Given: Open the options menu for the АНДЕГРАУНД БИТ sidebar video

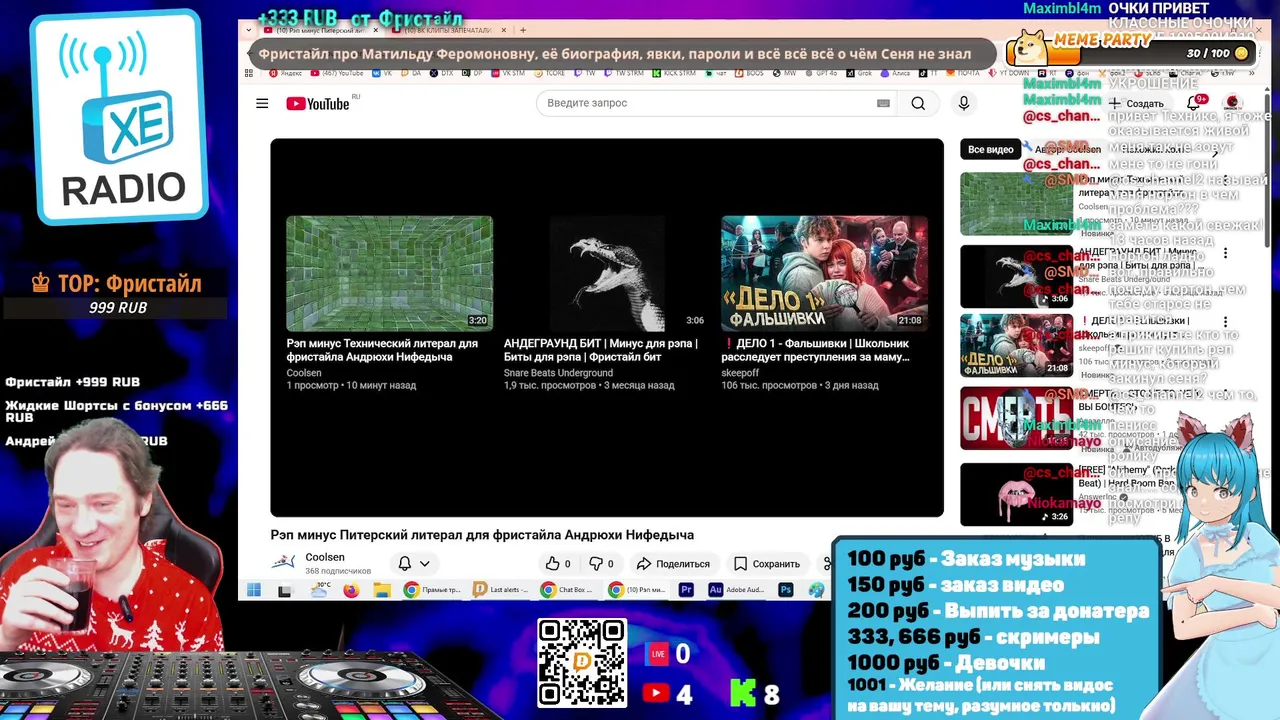Looking at the screenshot, I should (x=1225, y=253).
